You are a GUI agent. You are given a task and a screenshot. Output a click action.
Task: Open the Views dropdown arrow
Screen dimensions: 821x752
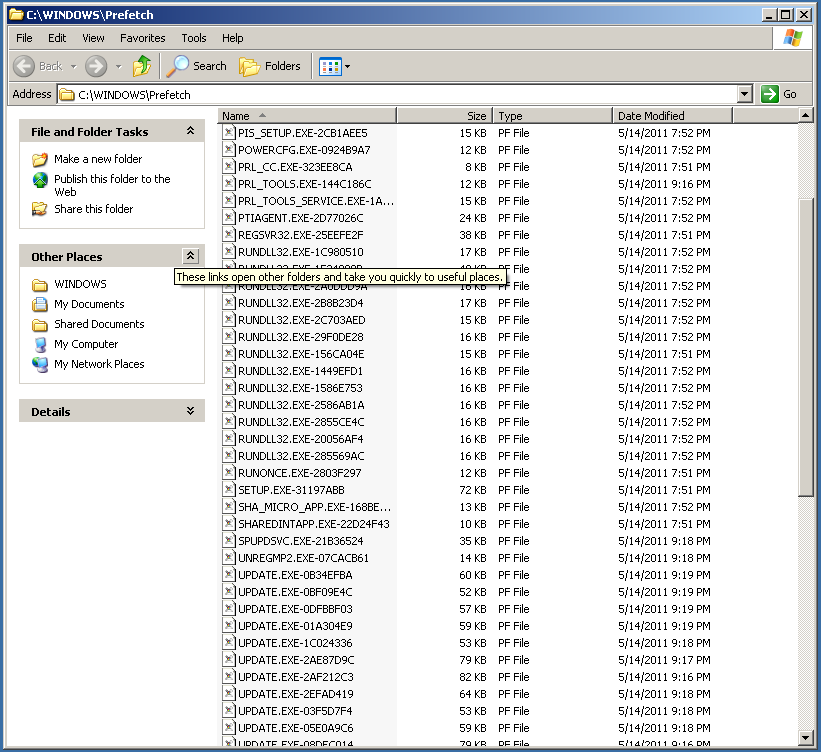pos(347,67)
